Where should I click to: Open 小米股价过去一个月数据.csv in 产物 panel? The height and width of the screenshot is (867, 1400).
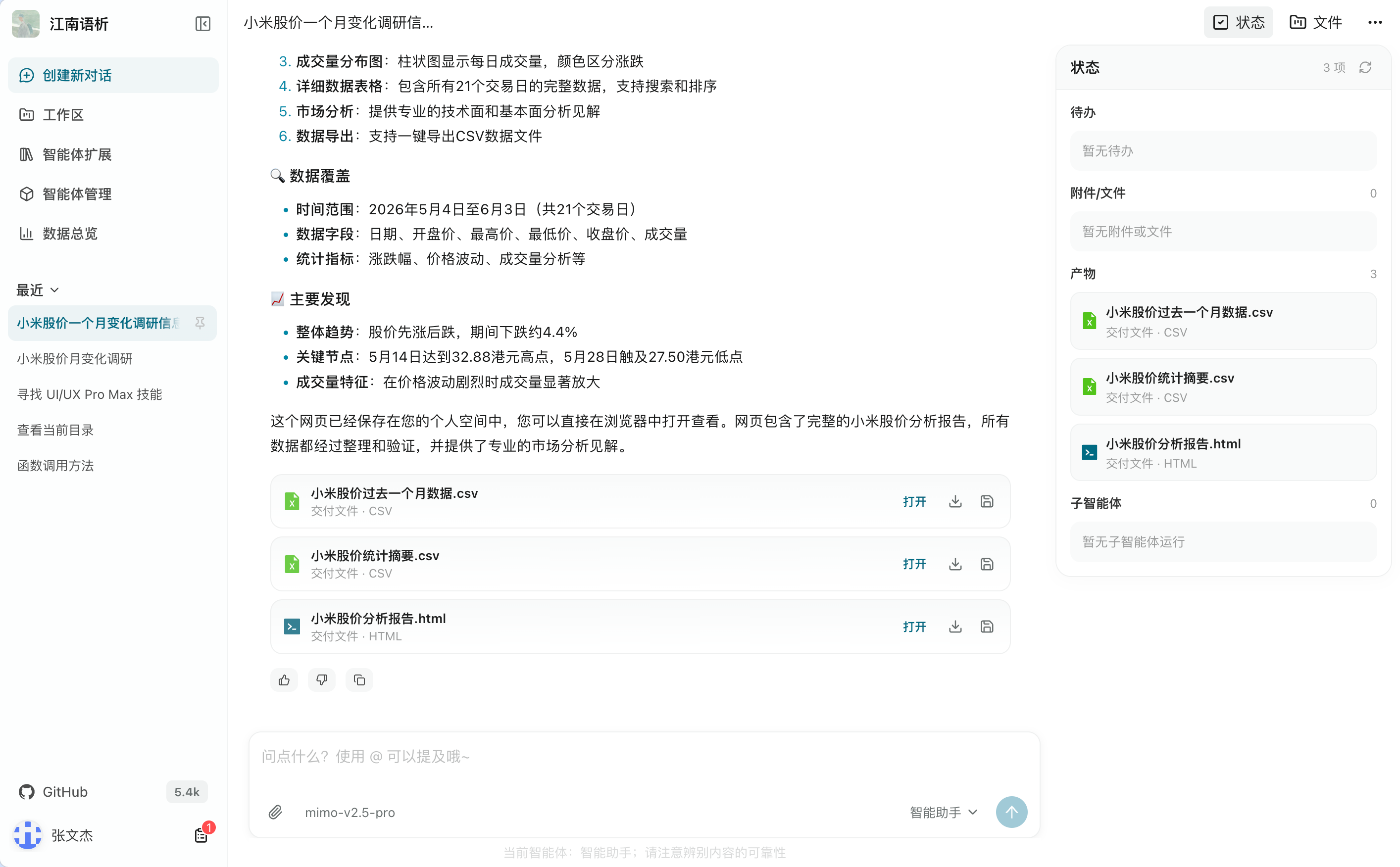[1223, 321]
